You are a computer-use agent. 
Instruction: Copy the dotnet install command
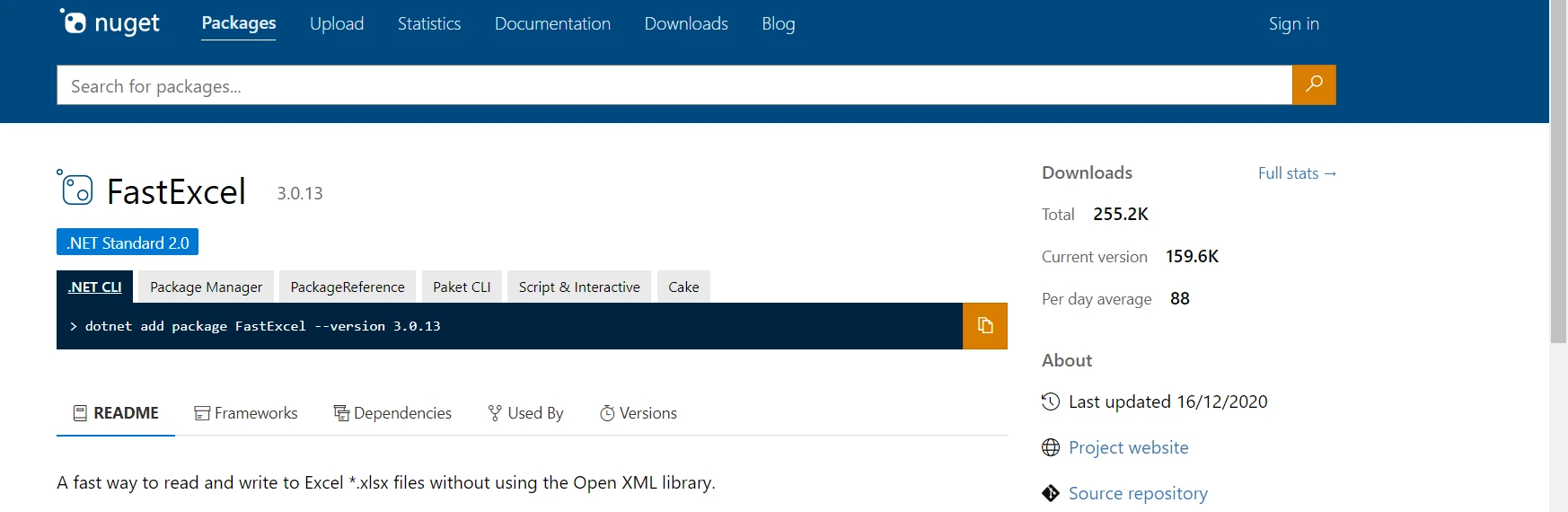coord(984,326)
